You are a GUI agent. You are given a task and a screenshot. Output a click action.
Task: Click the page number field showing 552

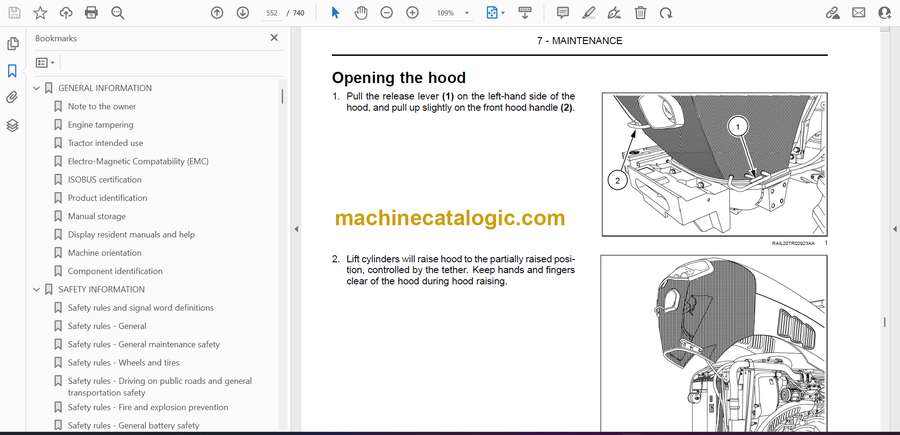(273, 13)
